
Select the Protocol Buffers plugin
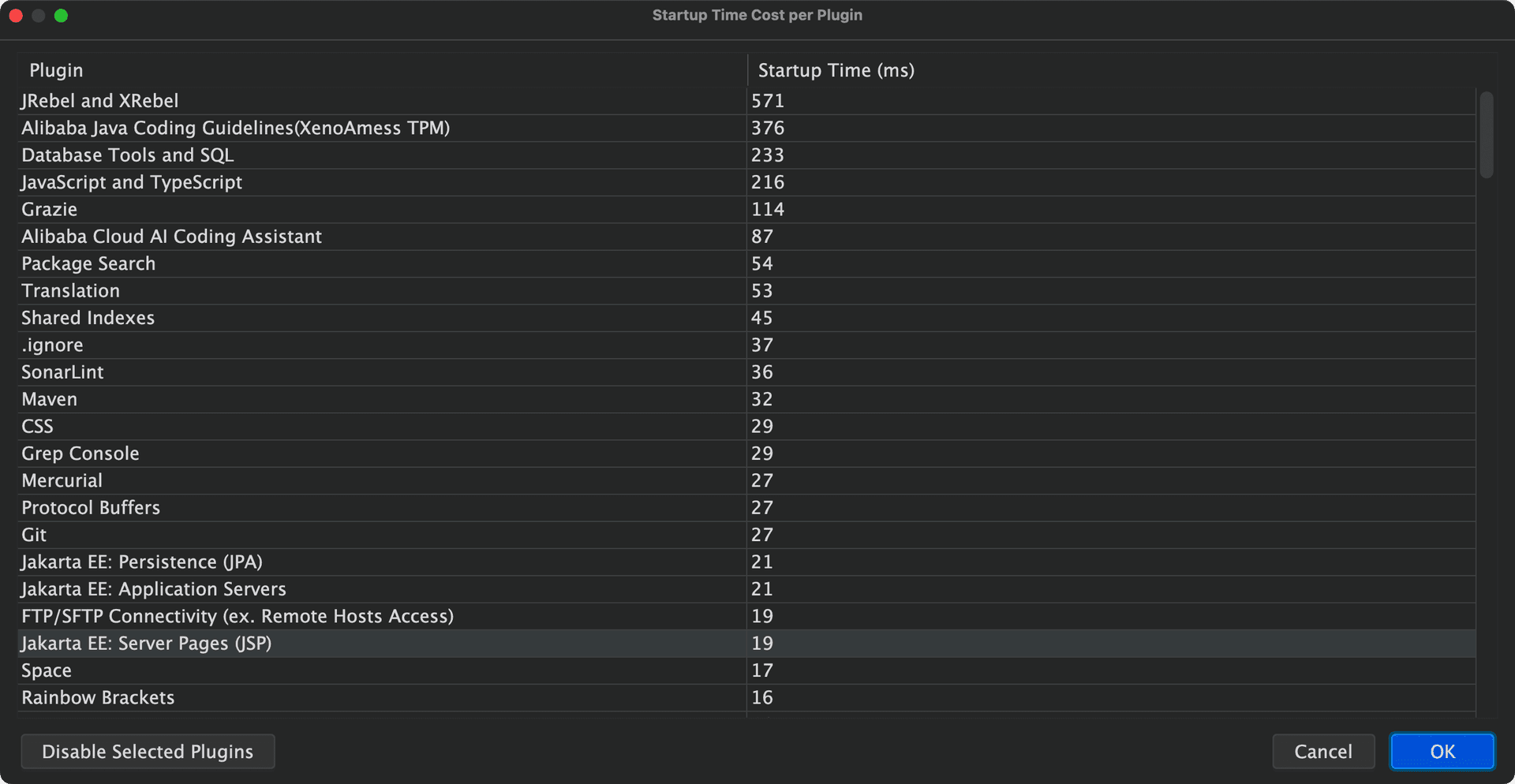pyautogui.click(x=746, y=508)
